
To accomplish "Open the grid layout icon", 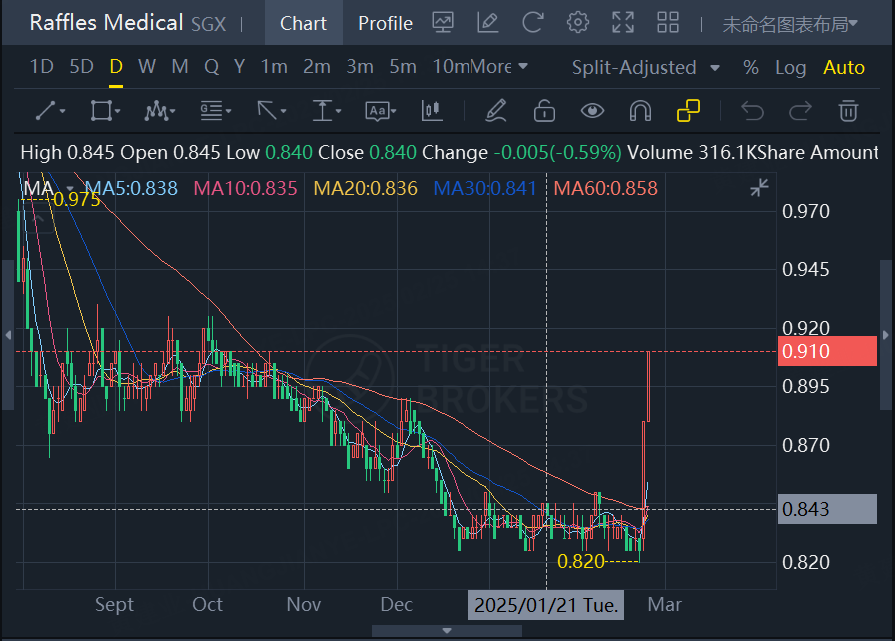I will [x=668, y=23].
